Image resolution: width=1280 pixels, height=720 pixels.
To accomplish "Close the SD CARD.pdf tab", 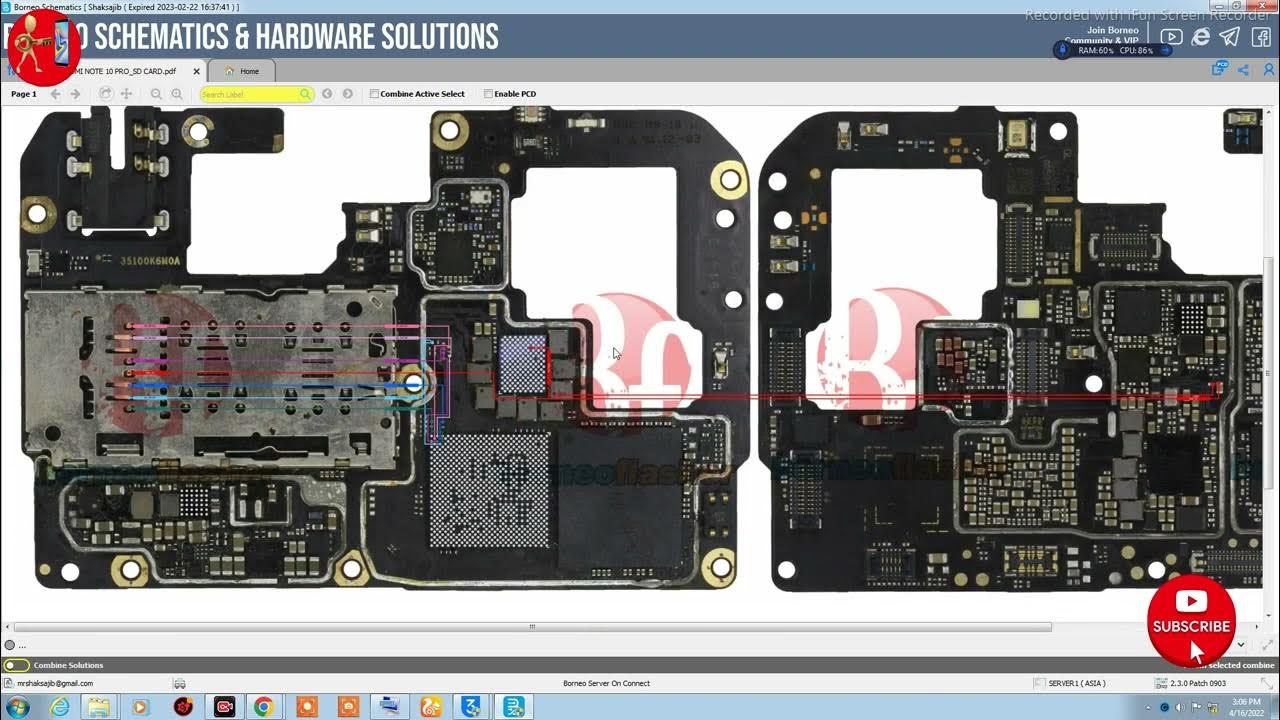I will coord(197,71).
